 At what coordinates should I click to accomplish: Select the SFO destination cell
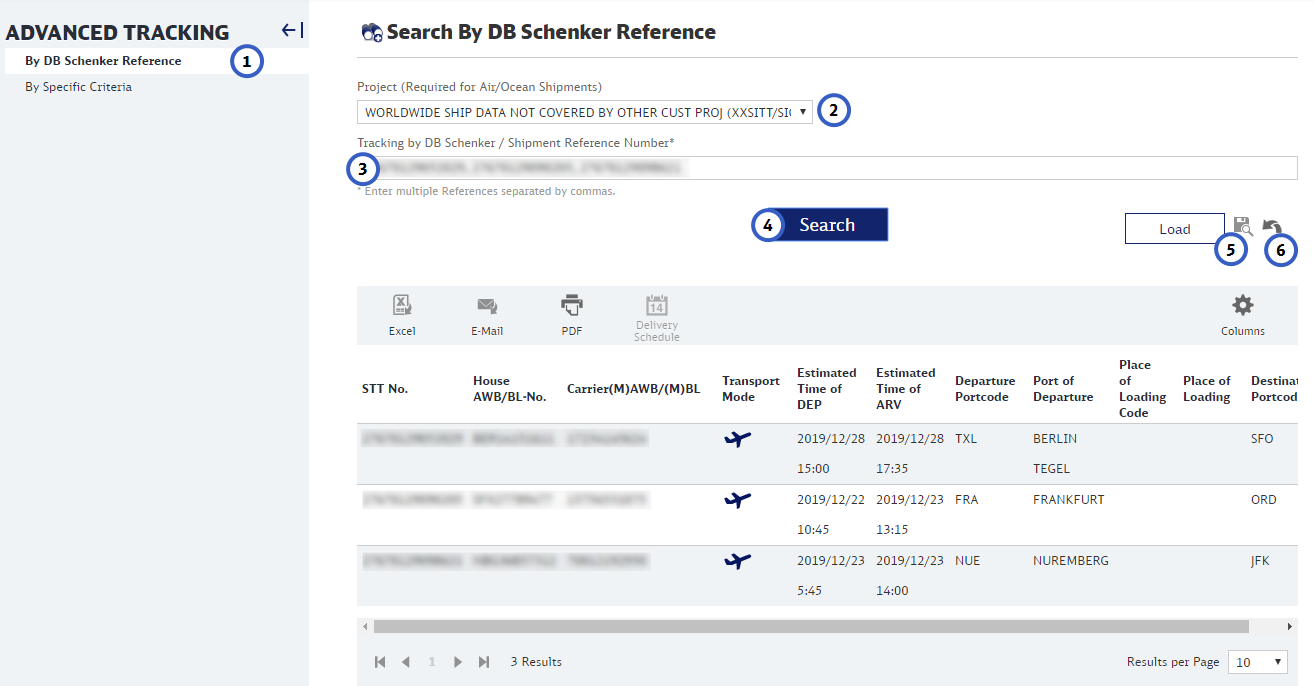click(1262, 439)
